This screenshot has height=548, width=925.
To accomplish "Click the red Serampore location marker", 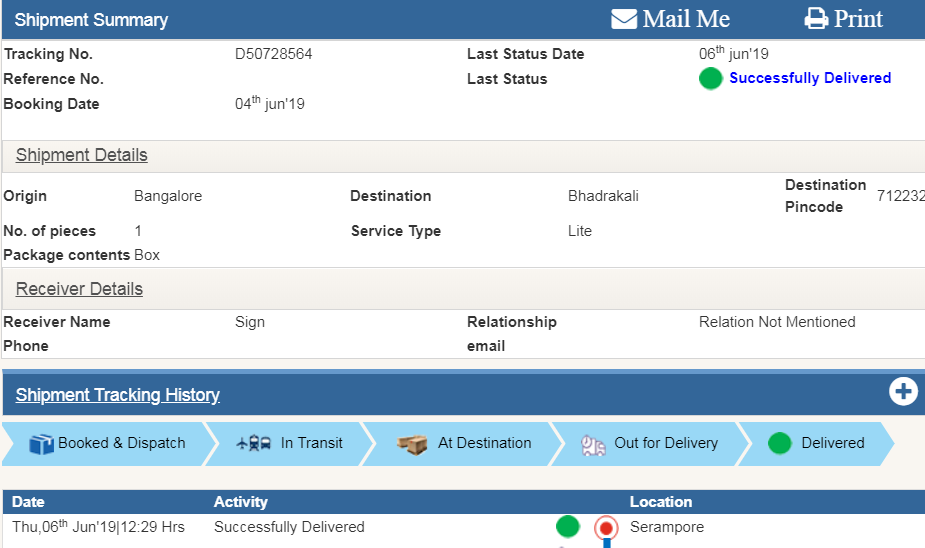I will tap(605, 527).
